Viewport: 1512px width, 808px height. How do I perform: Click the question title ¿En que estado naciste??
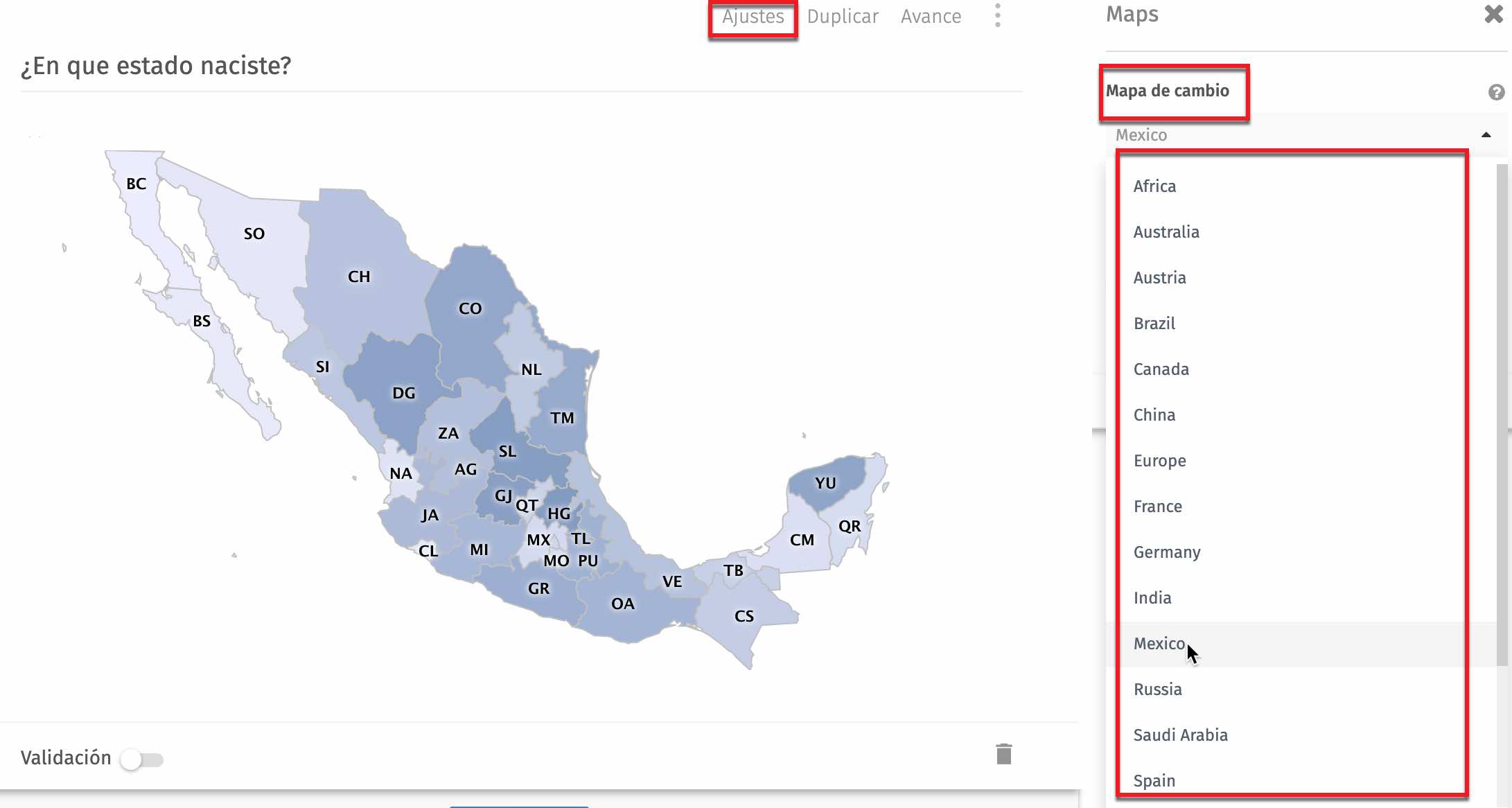pyautogui.click(x=155, y=66)
